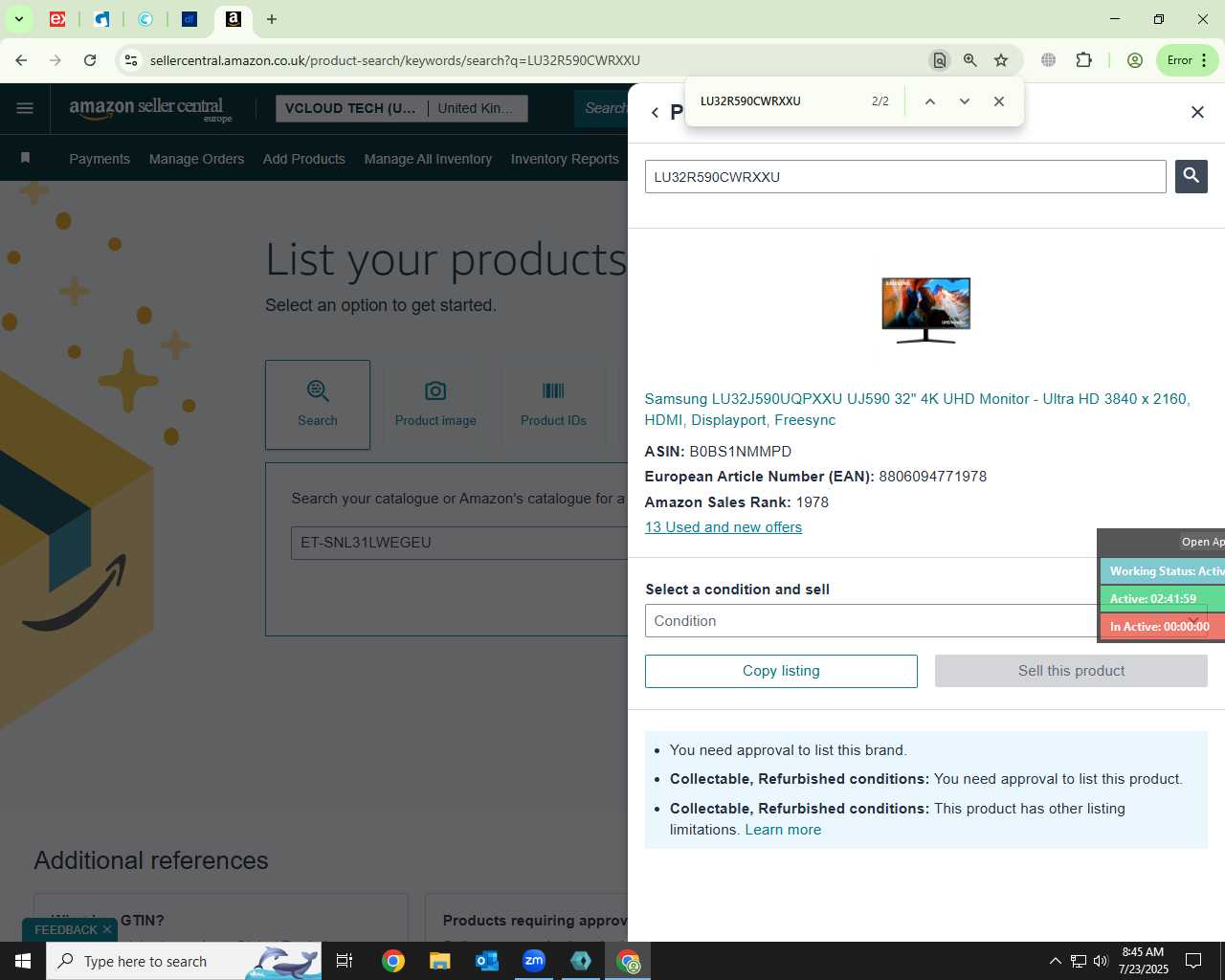The height and width of the screenshot is (980, 1225).
Task: Close the product side panel
Action: [1197, 112]
